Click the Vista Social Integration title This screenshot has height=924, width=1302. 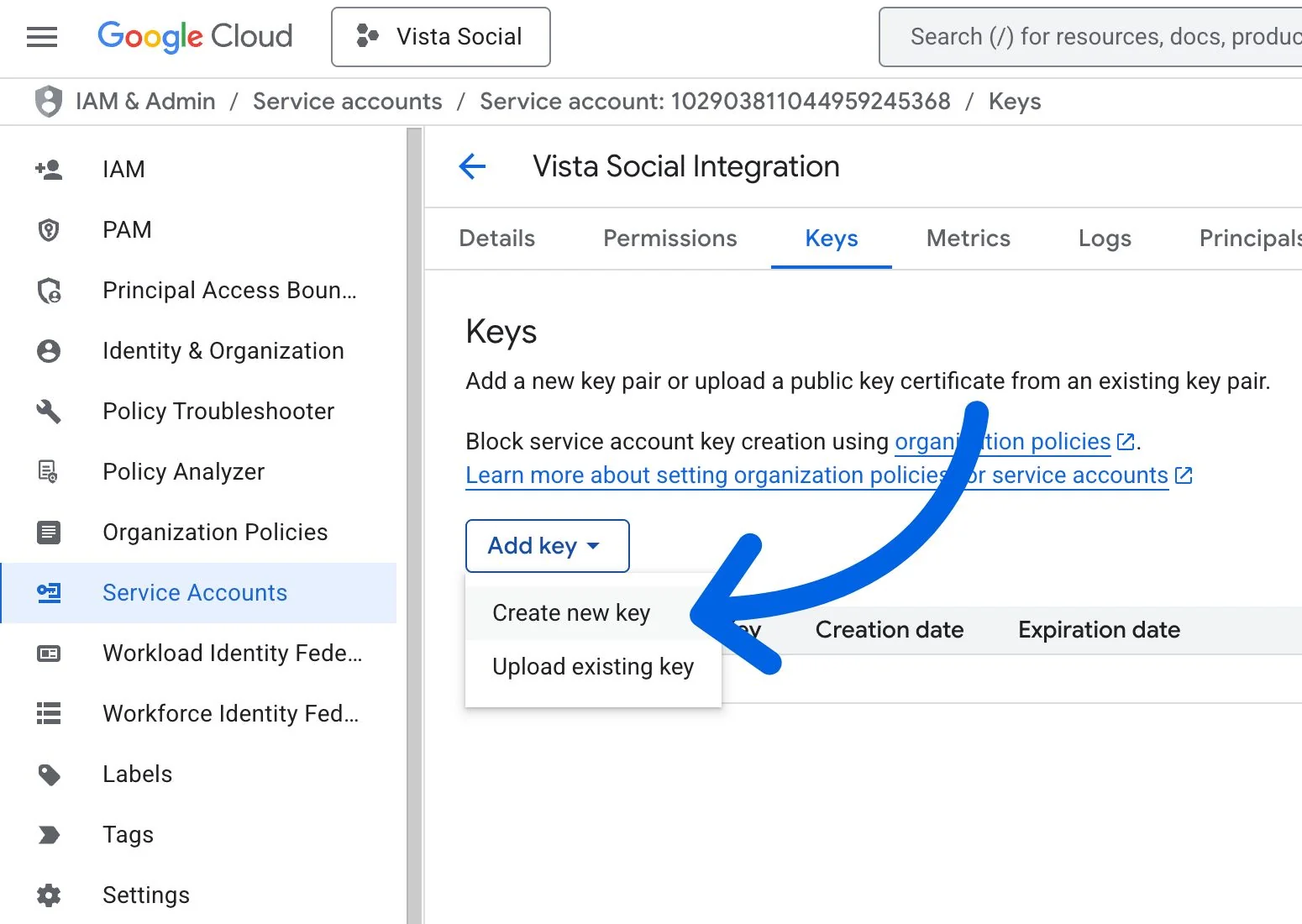(686, 166)
